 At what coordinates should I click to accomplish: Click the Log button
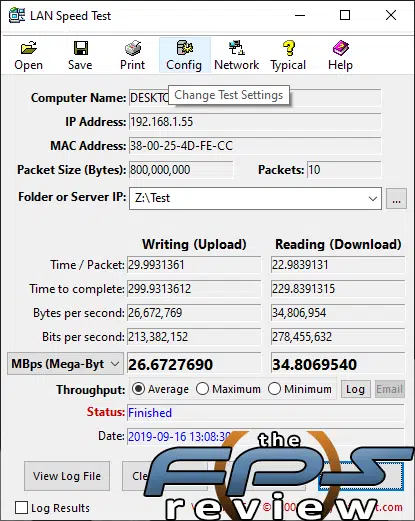(356, 389)
